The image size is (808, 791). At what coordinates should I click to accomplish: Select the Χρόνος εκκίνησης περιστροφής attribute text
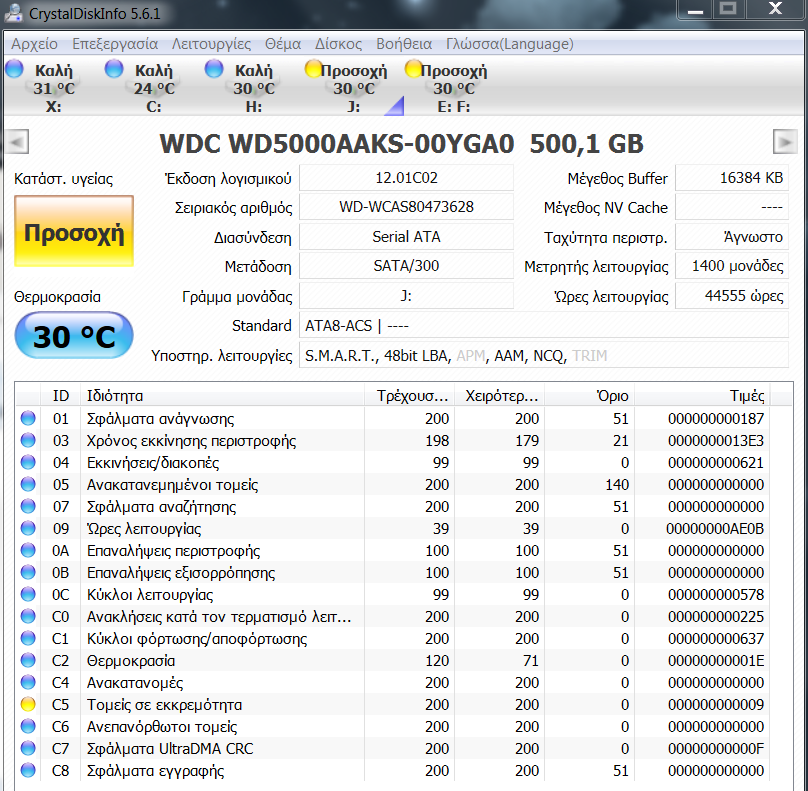coord(191,441)
